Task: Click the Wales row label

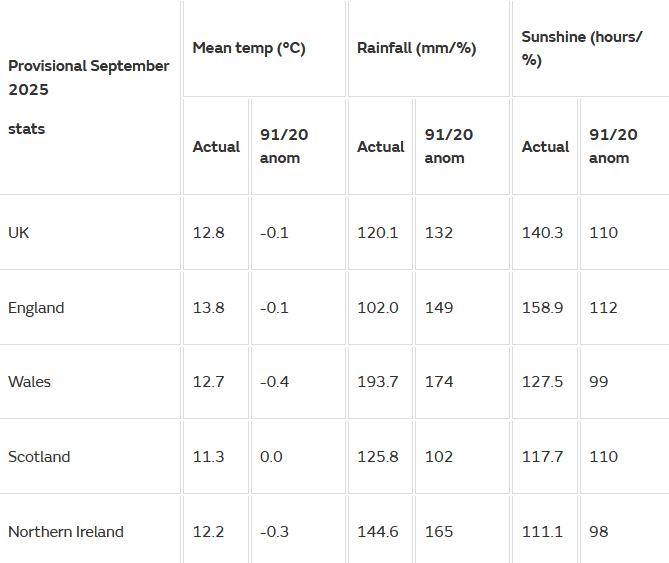Action: pos(30,382)
